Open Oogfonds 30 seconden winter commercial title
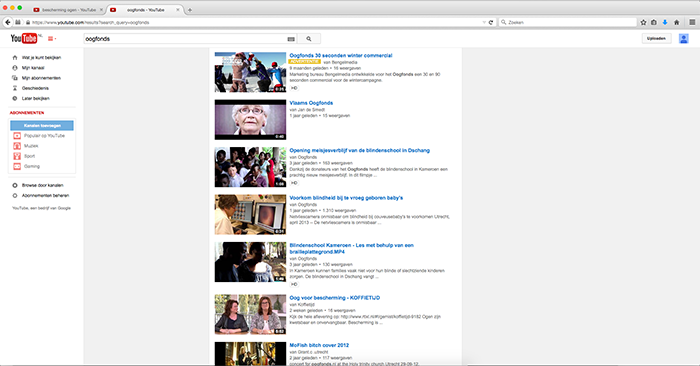Viewport: 700px width, 366px height. 341,55
